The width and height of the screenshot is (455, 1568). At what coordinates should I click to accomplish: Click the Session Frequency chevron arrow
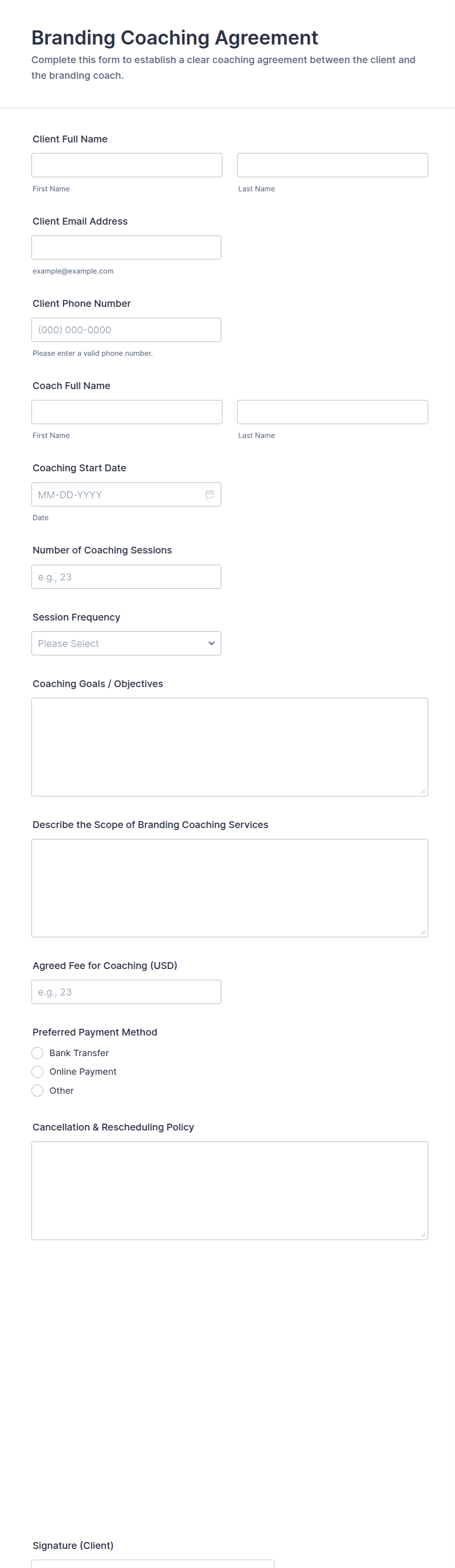point(211,644)
